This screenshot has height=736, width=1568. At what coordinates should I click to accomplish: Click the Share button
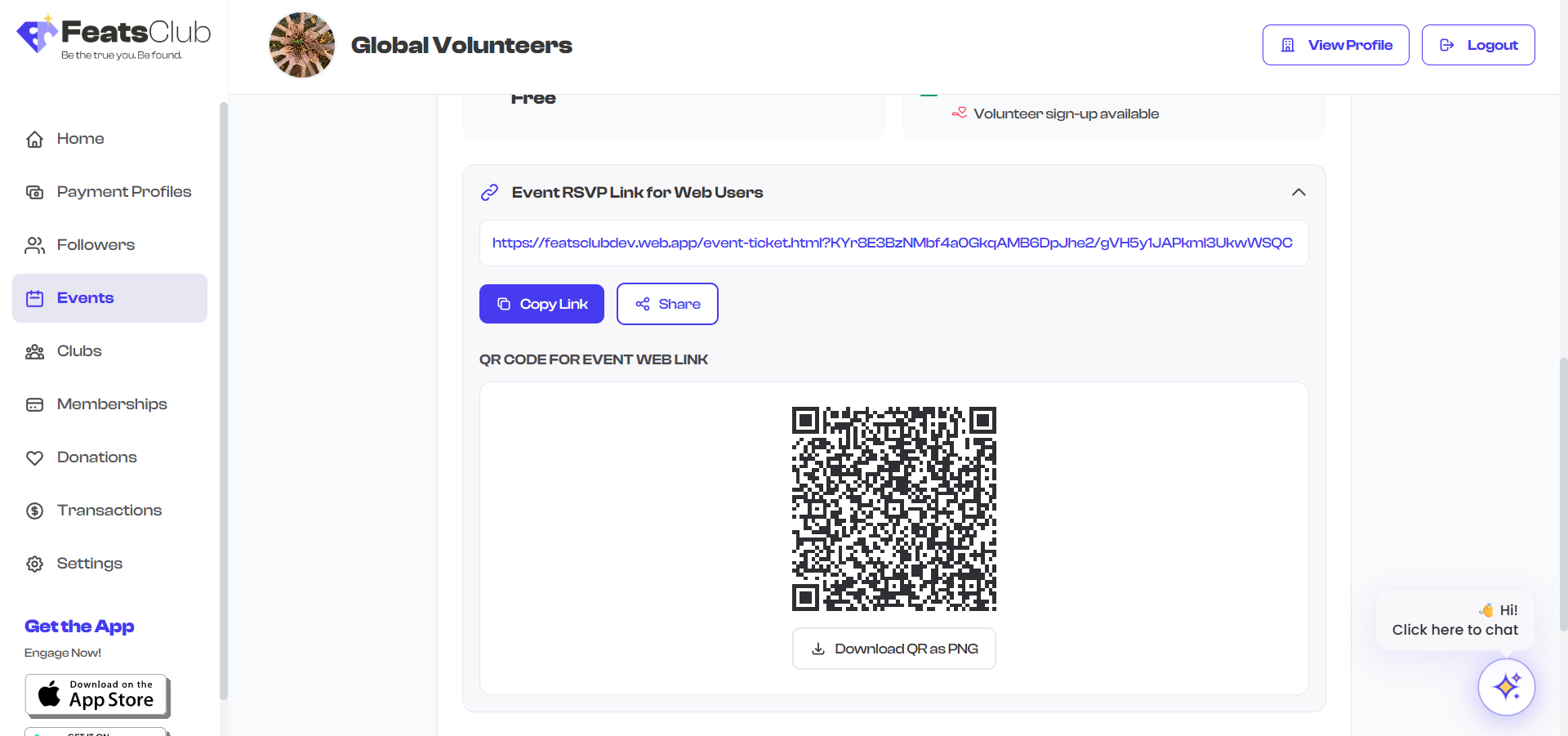pos(667,304)
